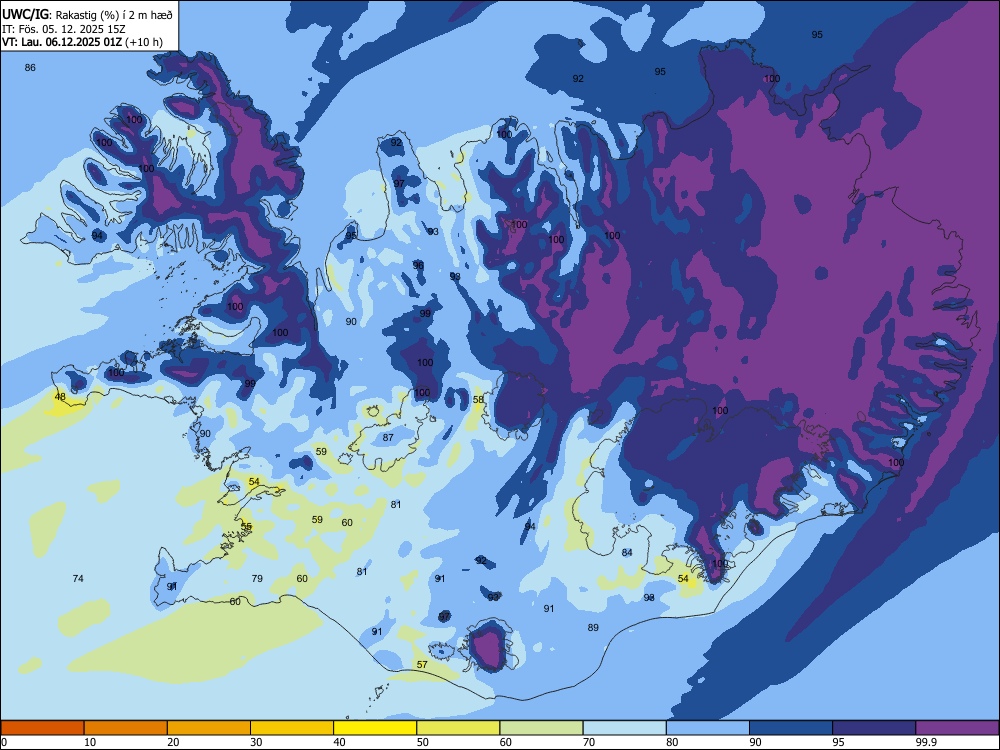The image size is (1000, 750).
Task: Select the legend scale label '40'
Action: [339, 742]
